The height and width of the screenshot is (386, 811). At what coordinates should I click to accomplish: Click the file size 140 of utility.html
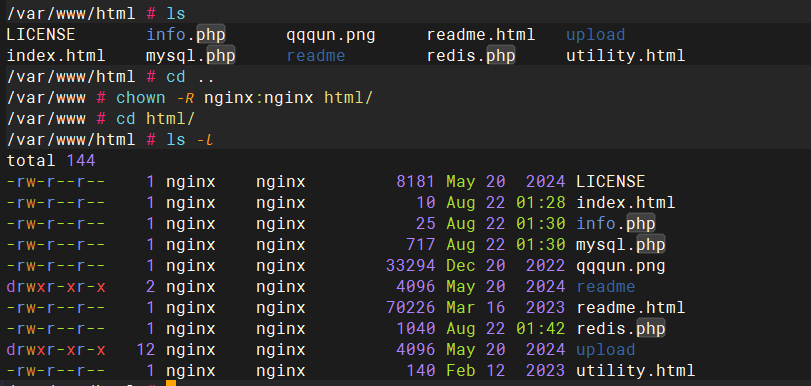[421, 371]
